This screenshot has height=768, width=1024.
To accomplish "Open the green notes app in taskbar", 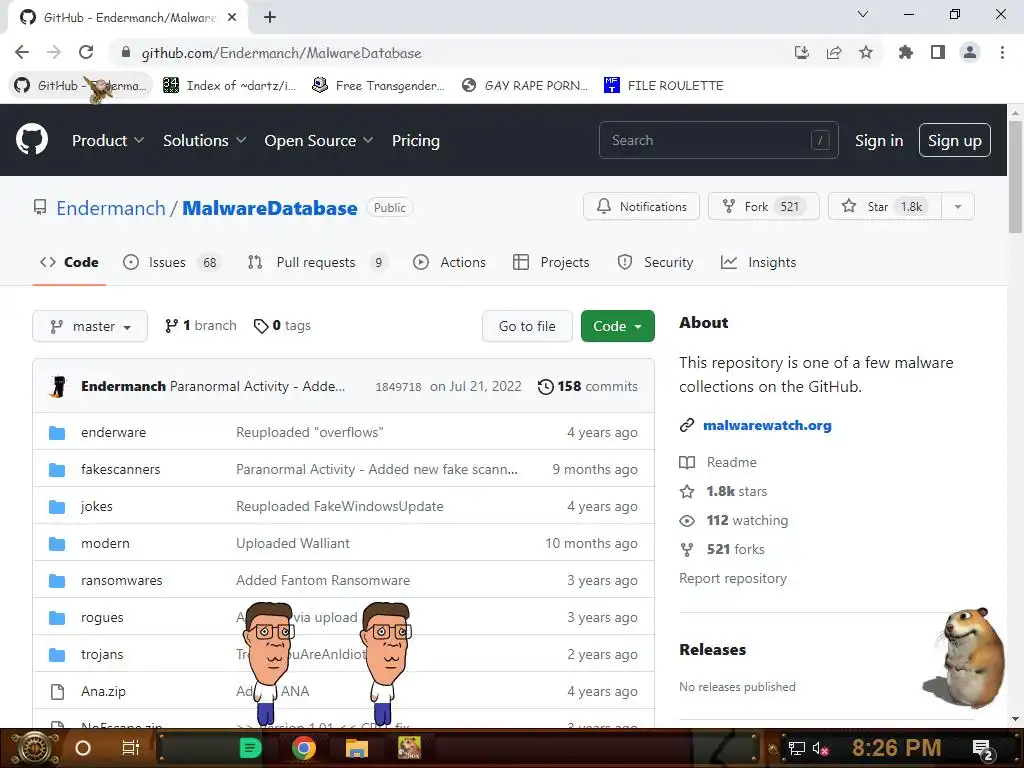I will pos(250,748).
